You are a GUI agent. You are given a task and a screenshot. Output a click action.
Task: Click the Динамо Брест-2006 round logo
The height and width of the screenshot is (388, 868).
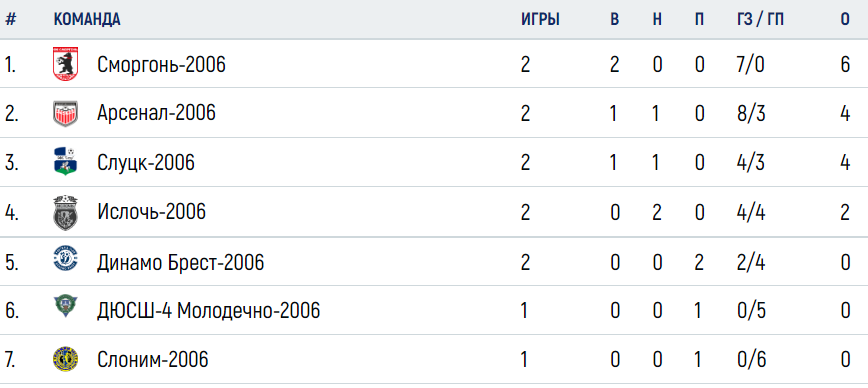tap(65, 261)
